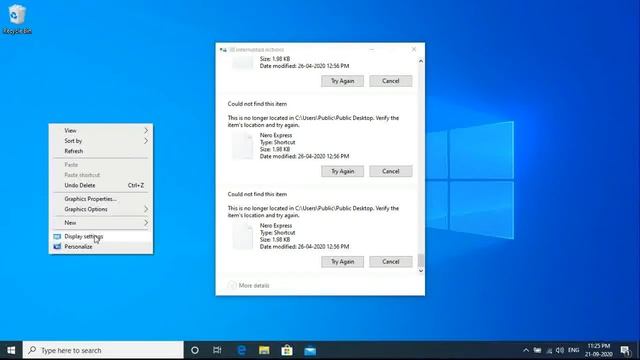Open Sort by submenu
The image size is (640, 360).
pos(101,141)
